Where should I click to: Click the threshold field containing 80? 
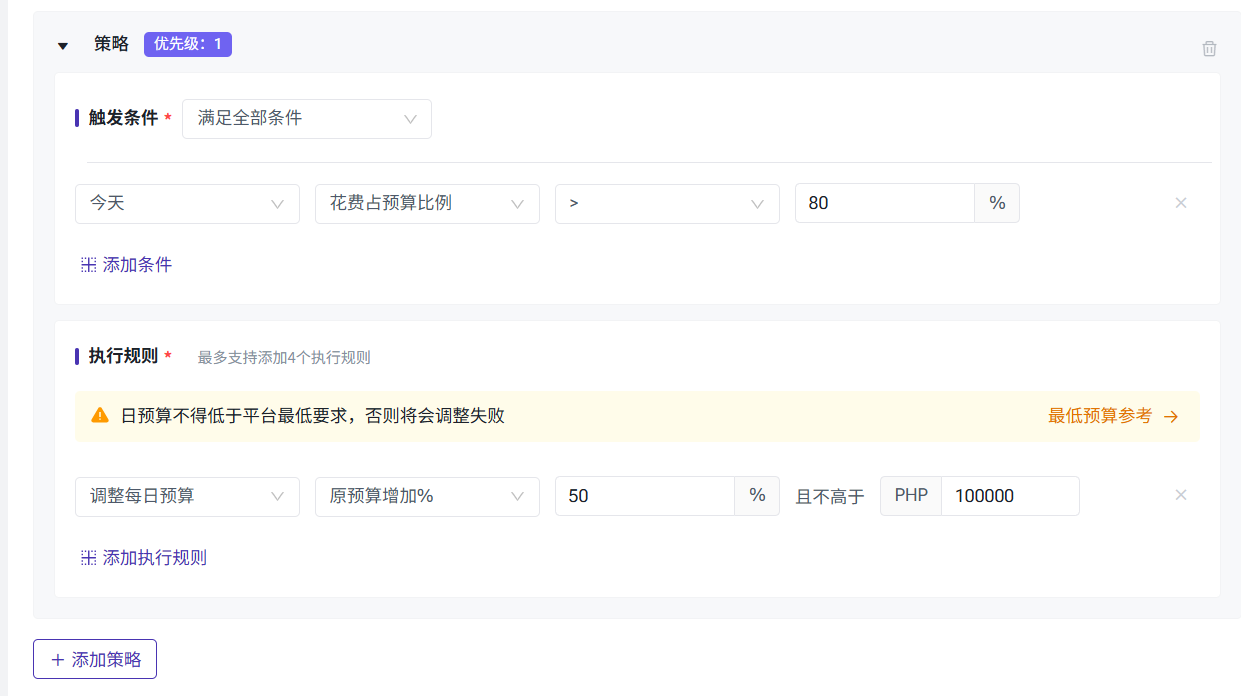pyautogui.click(x=884, y=203)
